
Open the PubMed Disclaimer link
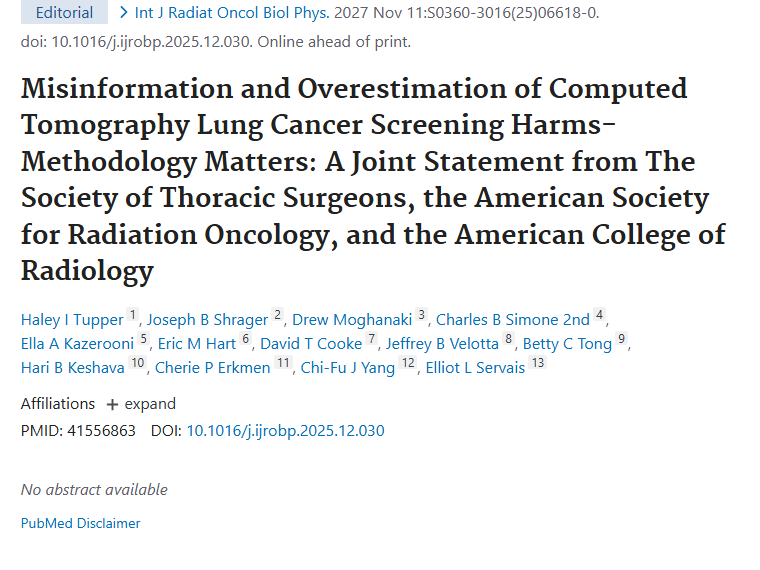click(81, 523)
